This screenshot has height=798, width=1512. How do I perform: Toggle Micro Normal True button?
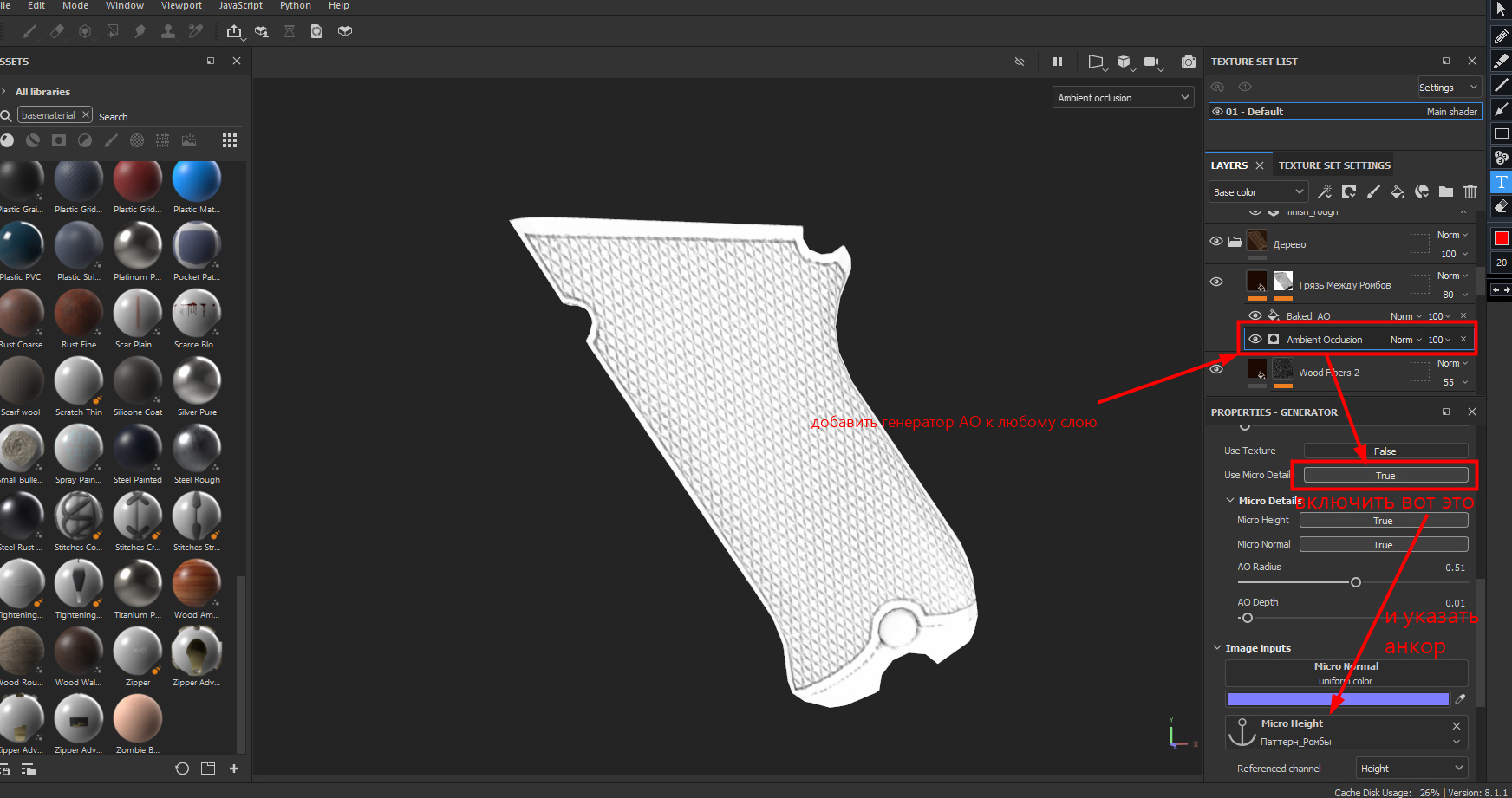coord(1384,544)
